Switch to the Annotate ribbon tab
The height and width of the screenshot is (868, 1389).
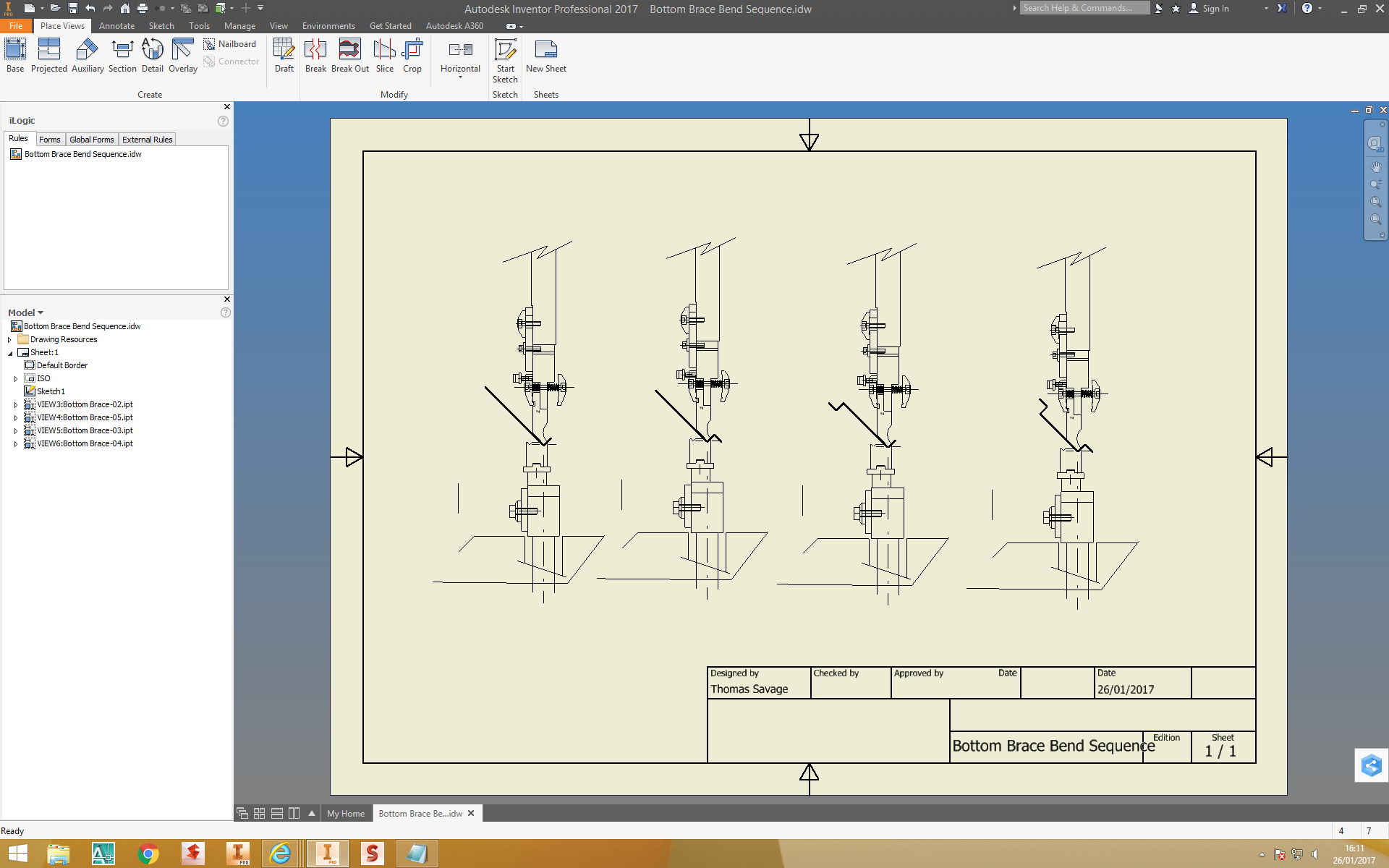[116, 25]
